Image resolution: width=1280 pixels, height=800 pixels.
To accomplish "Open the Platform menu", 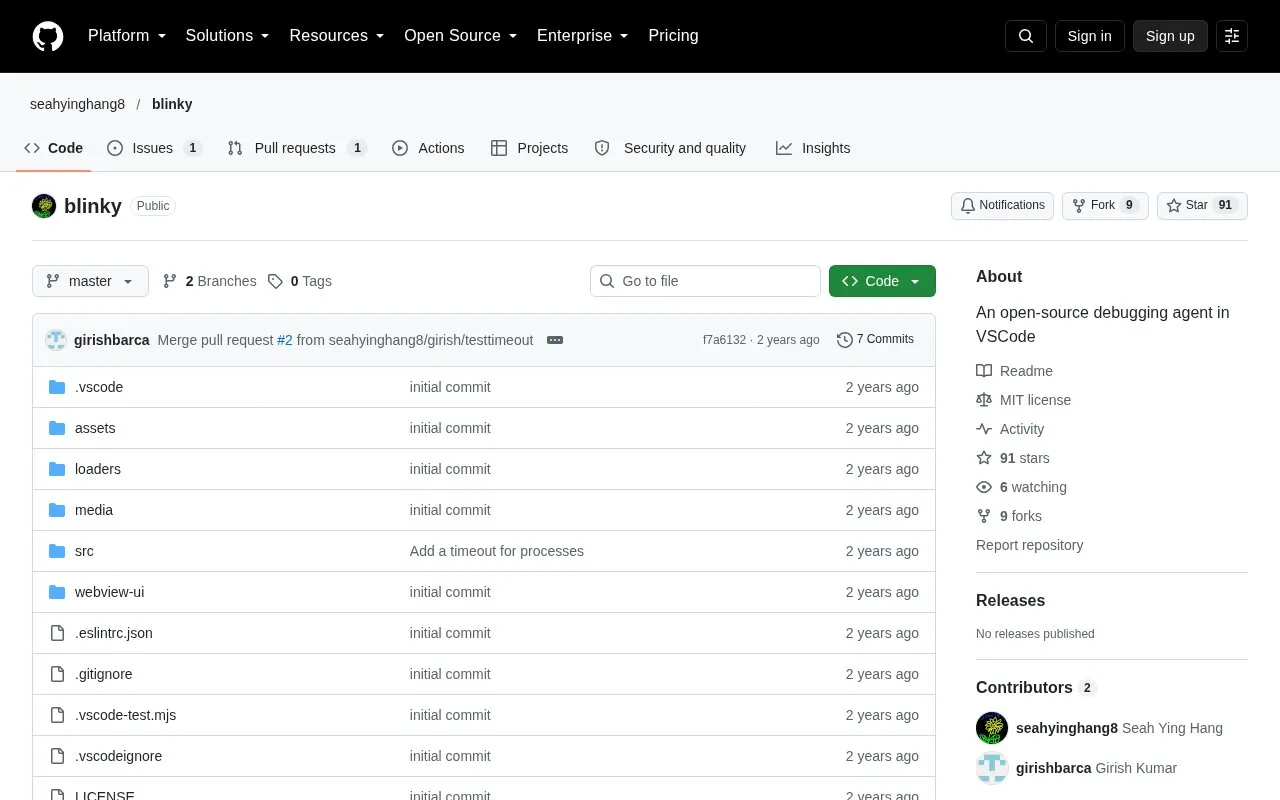I will click(127, 36).
